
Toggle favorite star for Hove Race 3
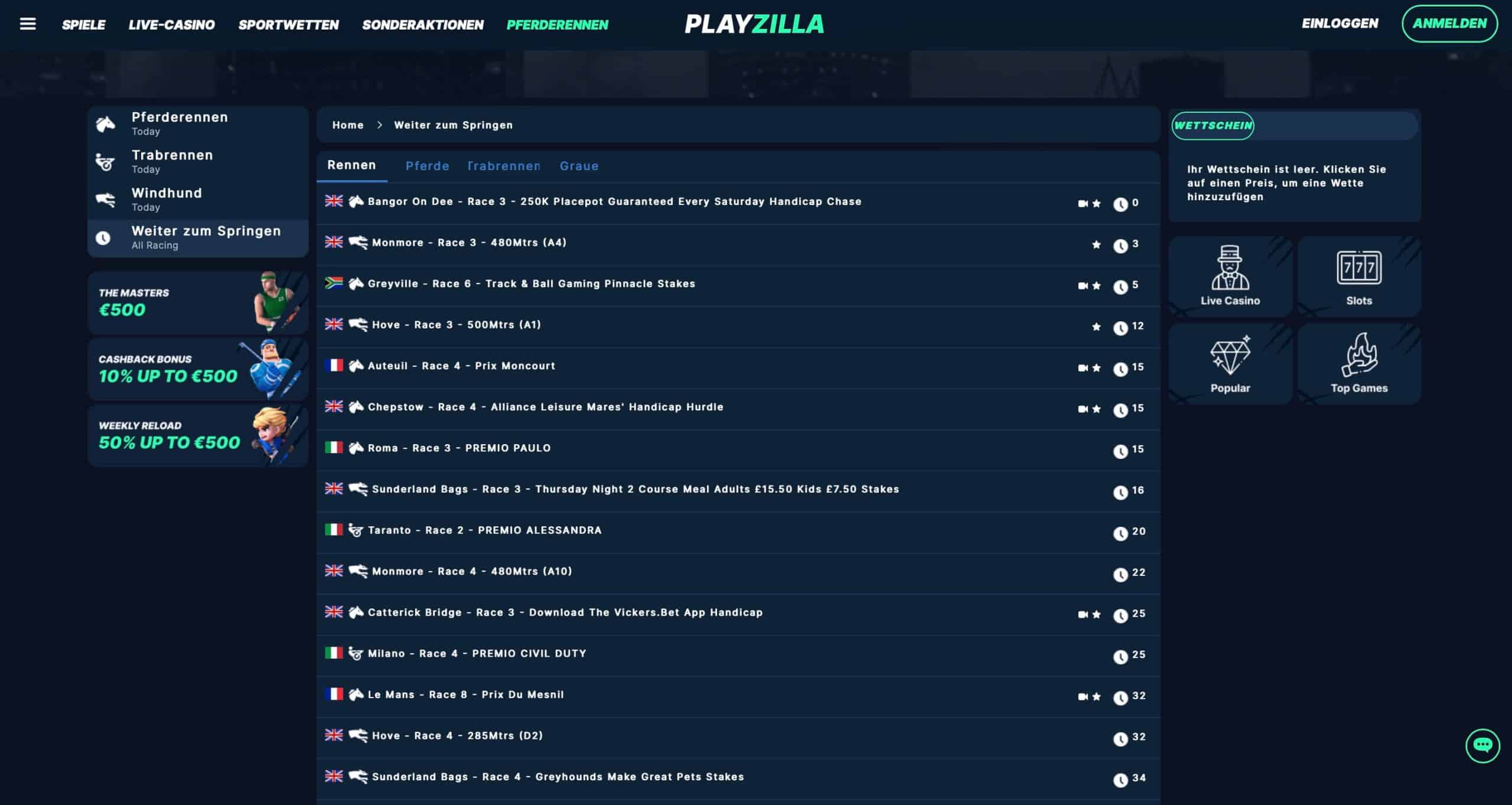(1096, 327)
